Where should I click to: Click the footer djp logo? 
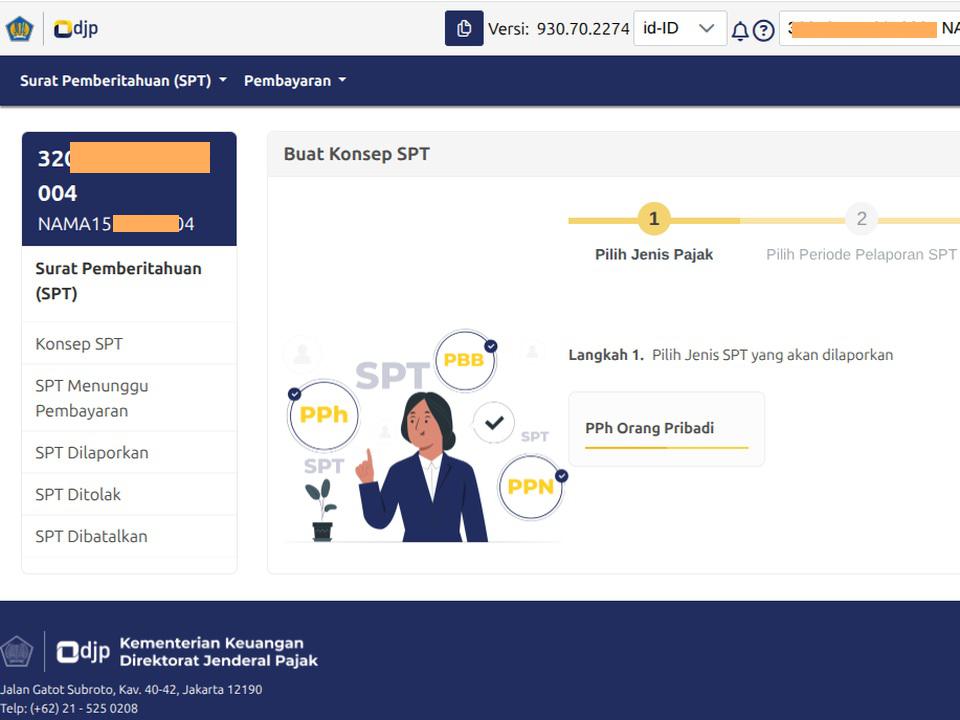point(83,651)
